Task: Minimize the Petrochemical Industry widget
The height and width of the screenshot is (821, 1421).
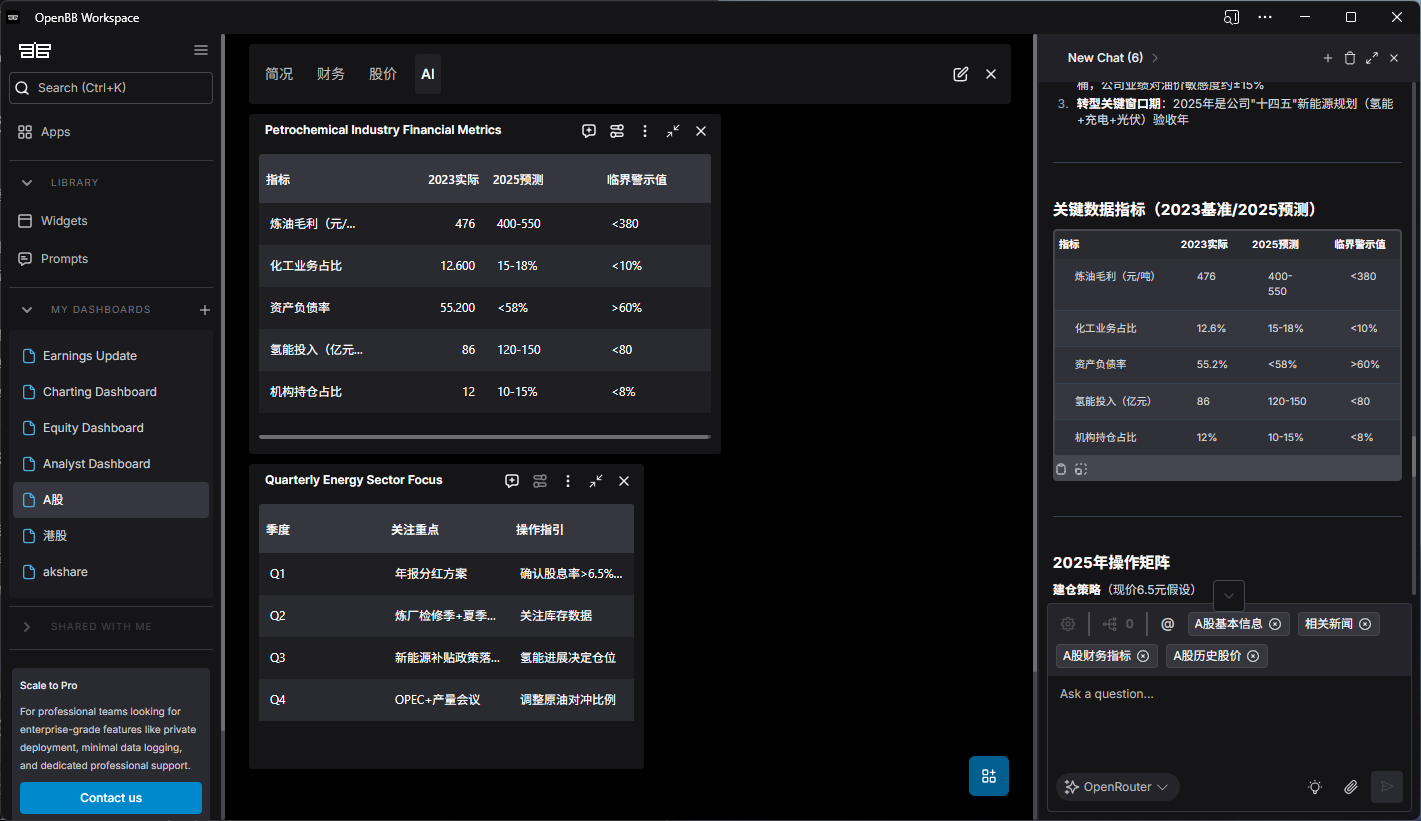Action: (x=673, y=131)
